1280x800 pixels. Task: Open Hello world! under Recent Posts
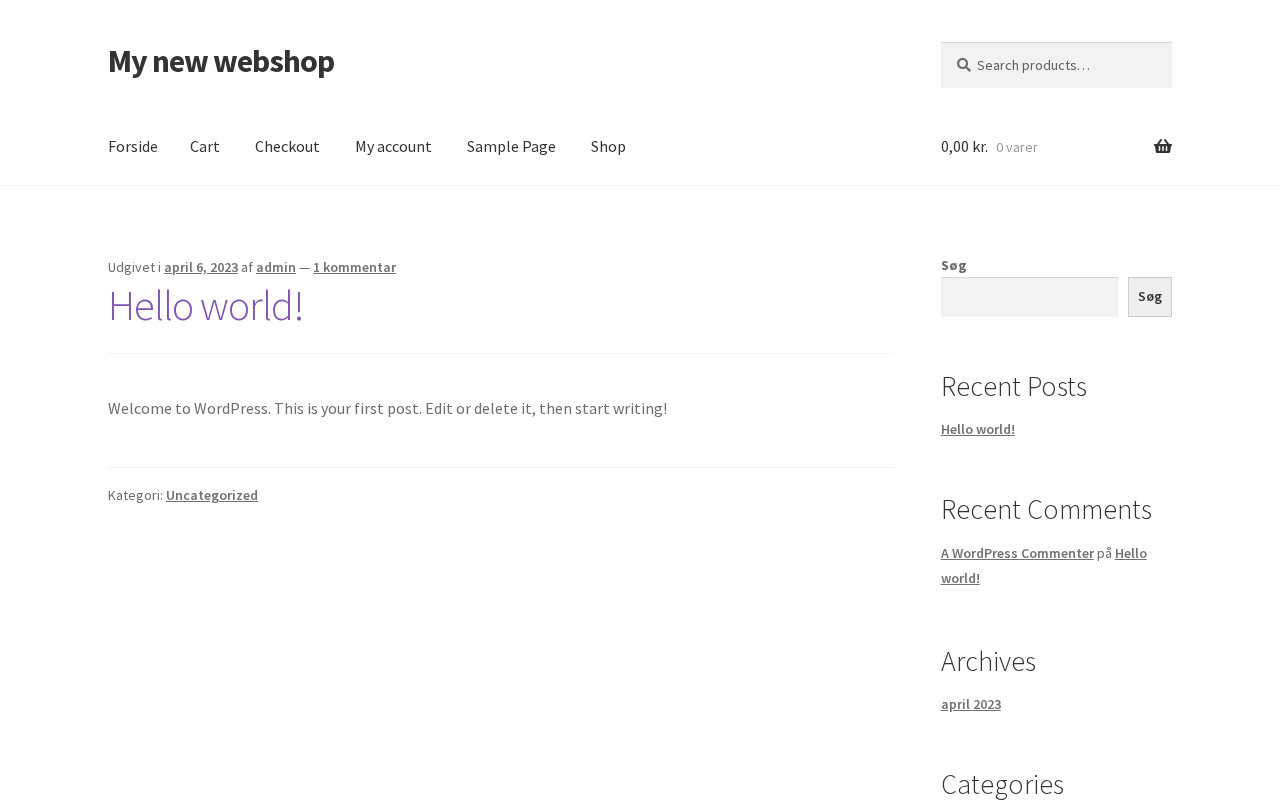[977, 429]
